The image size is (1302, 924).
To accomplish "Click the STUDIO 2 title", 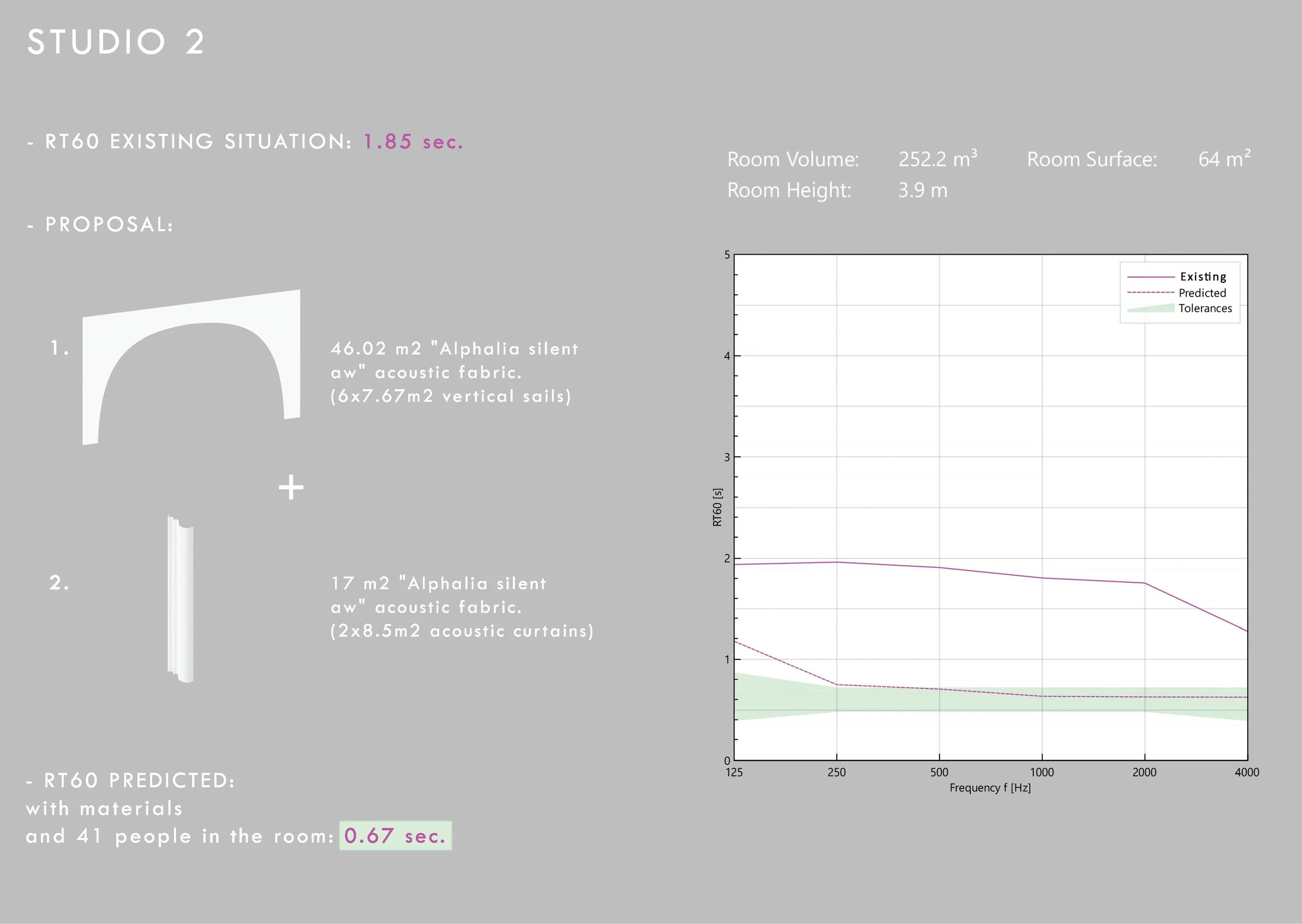I will pyautogui.click(x=116, y=42).
